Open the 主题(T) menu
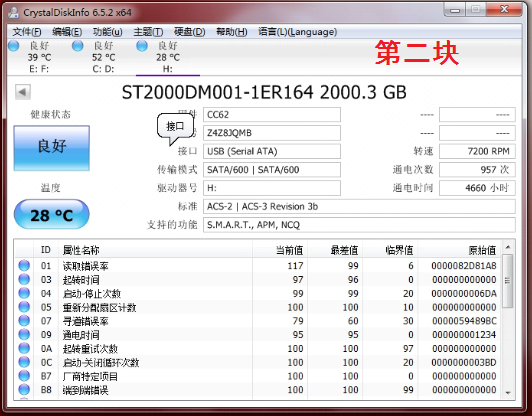Image resolution: width=532 pixels, height=416 pixels. (148, 32)
